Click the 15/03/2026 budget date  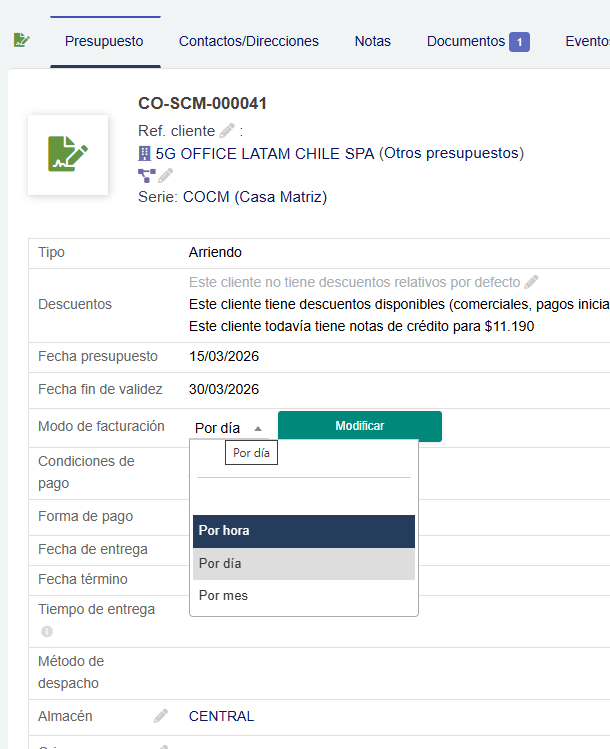tap(224, 356)
